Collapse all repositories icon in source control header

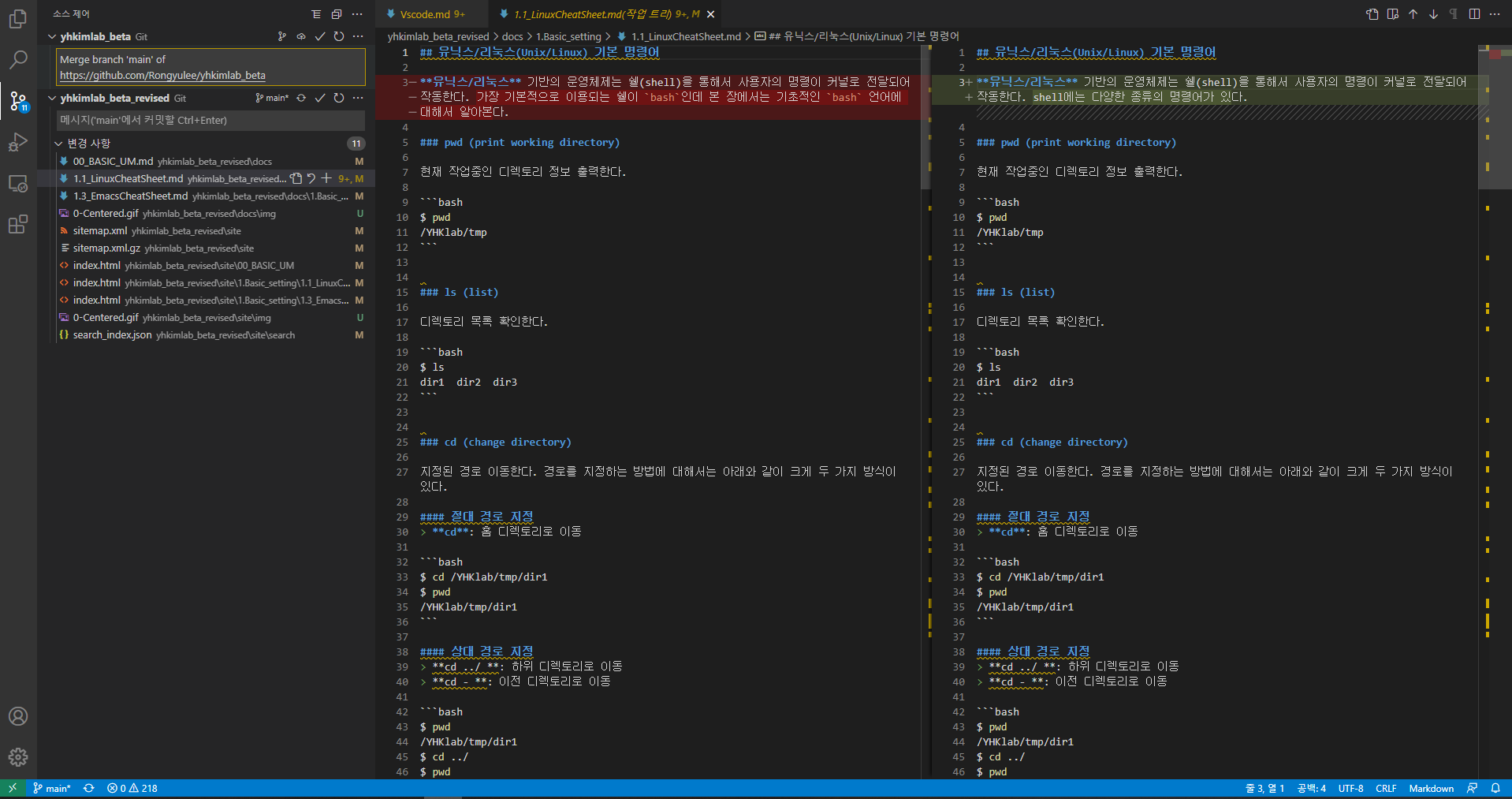click(x=337, y=14)
